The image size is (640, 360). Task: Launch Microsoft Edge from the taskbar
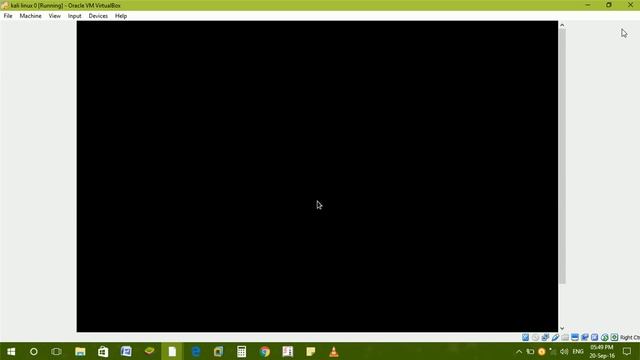point(196,351)
